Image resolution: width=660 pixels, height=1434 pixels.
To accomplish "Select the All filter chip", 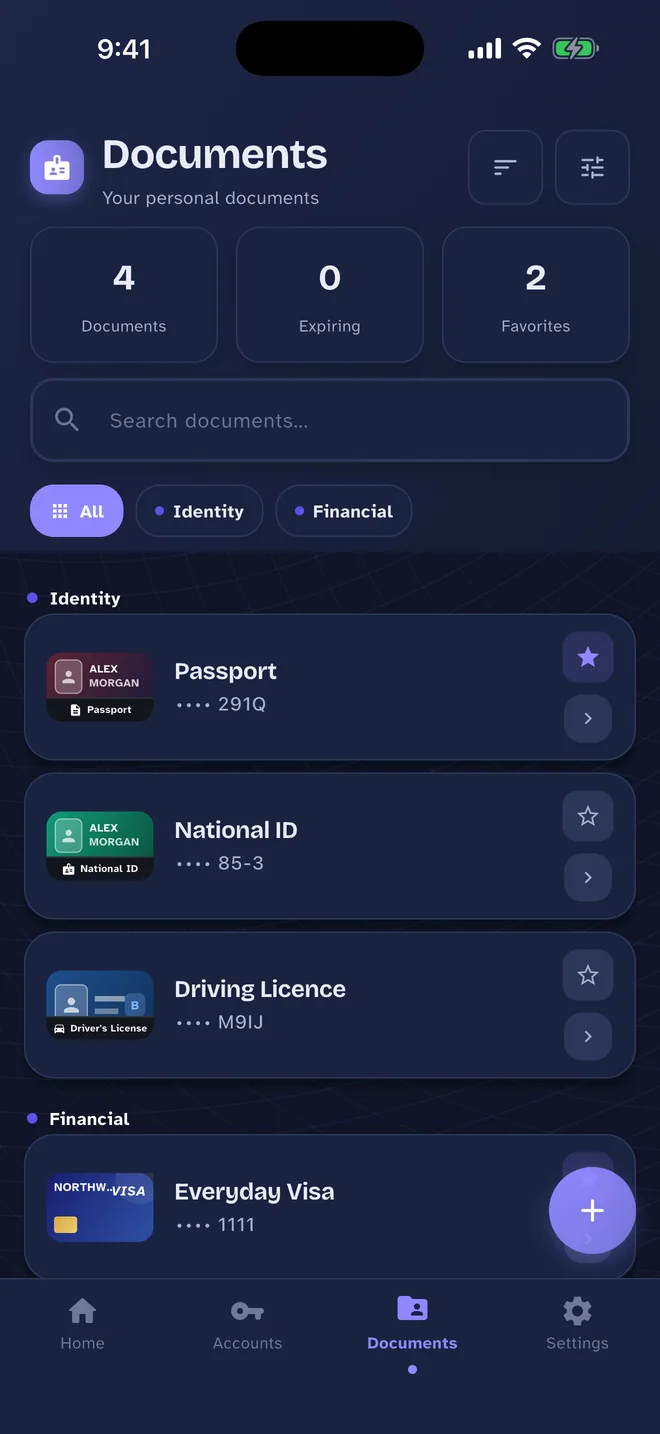I will (x=77, y=511).
